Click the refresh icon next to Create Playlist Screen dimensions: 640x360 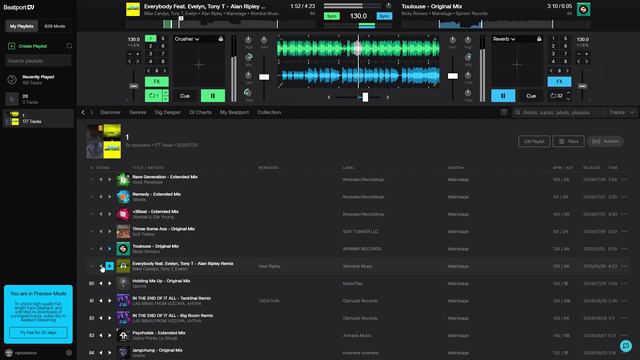click(x=69, y=46)
